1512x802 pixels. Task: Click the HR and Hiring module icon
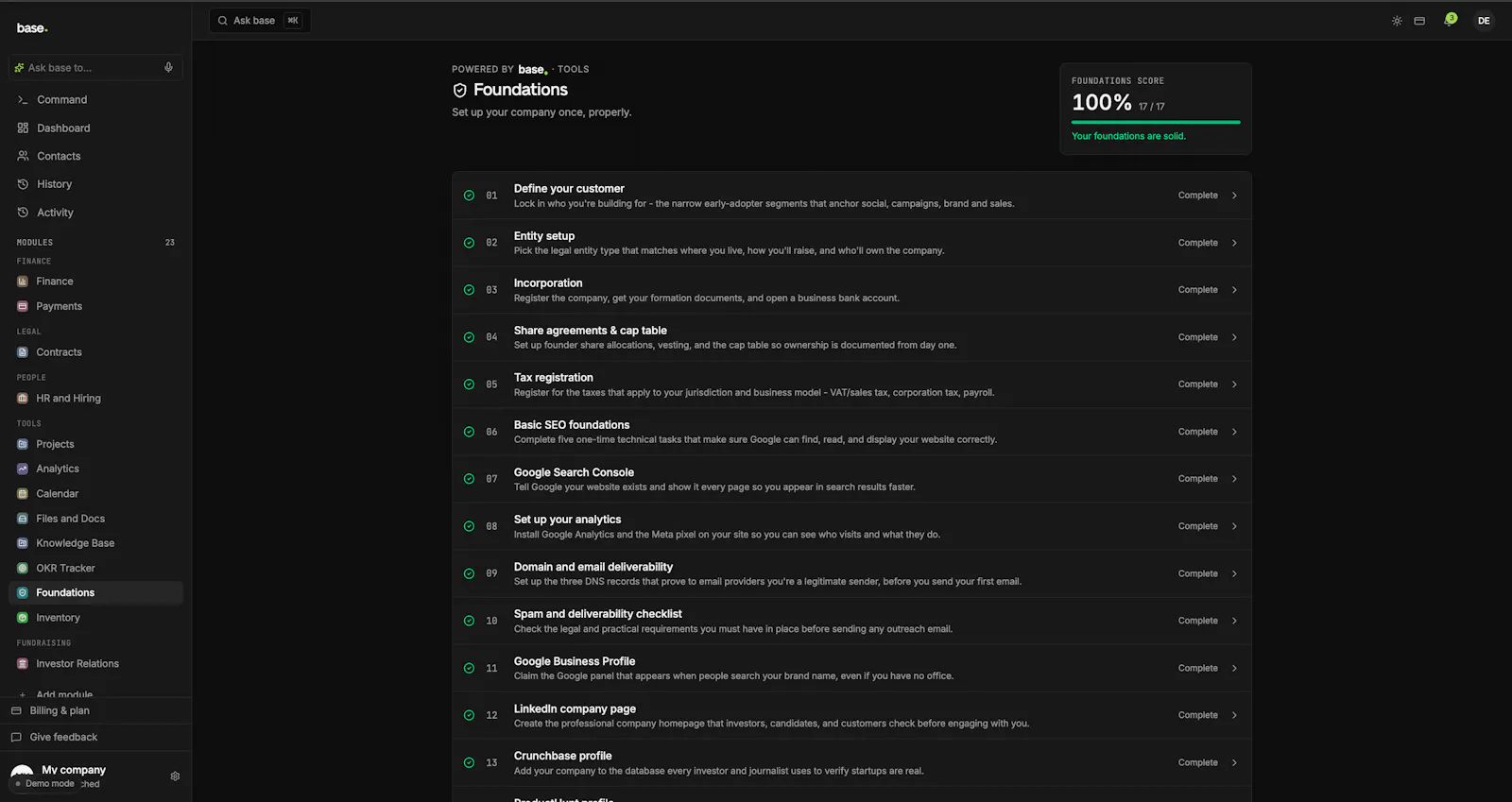point(23,399)
